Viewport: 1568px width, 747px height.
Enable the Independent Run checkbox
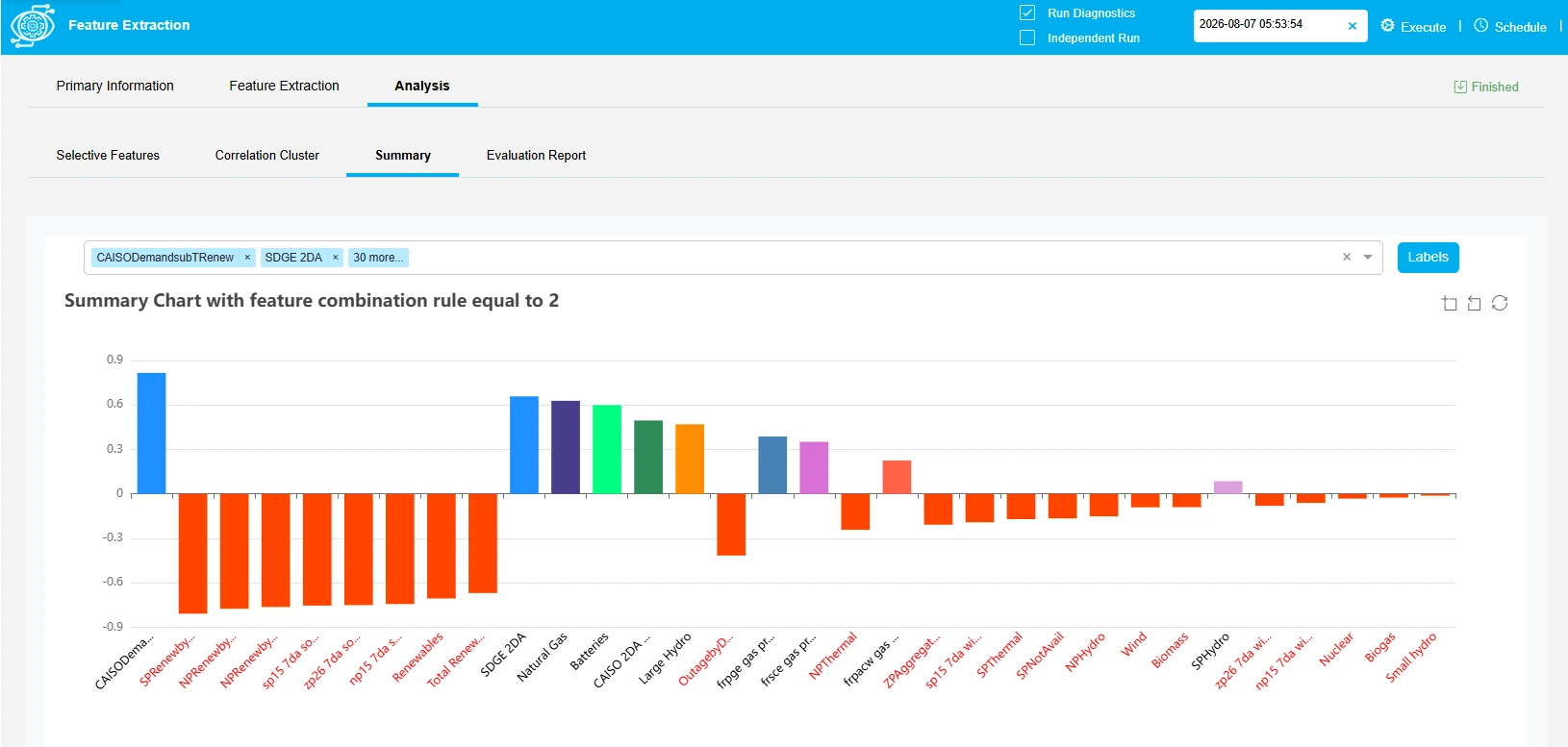1027,37
